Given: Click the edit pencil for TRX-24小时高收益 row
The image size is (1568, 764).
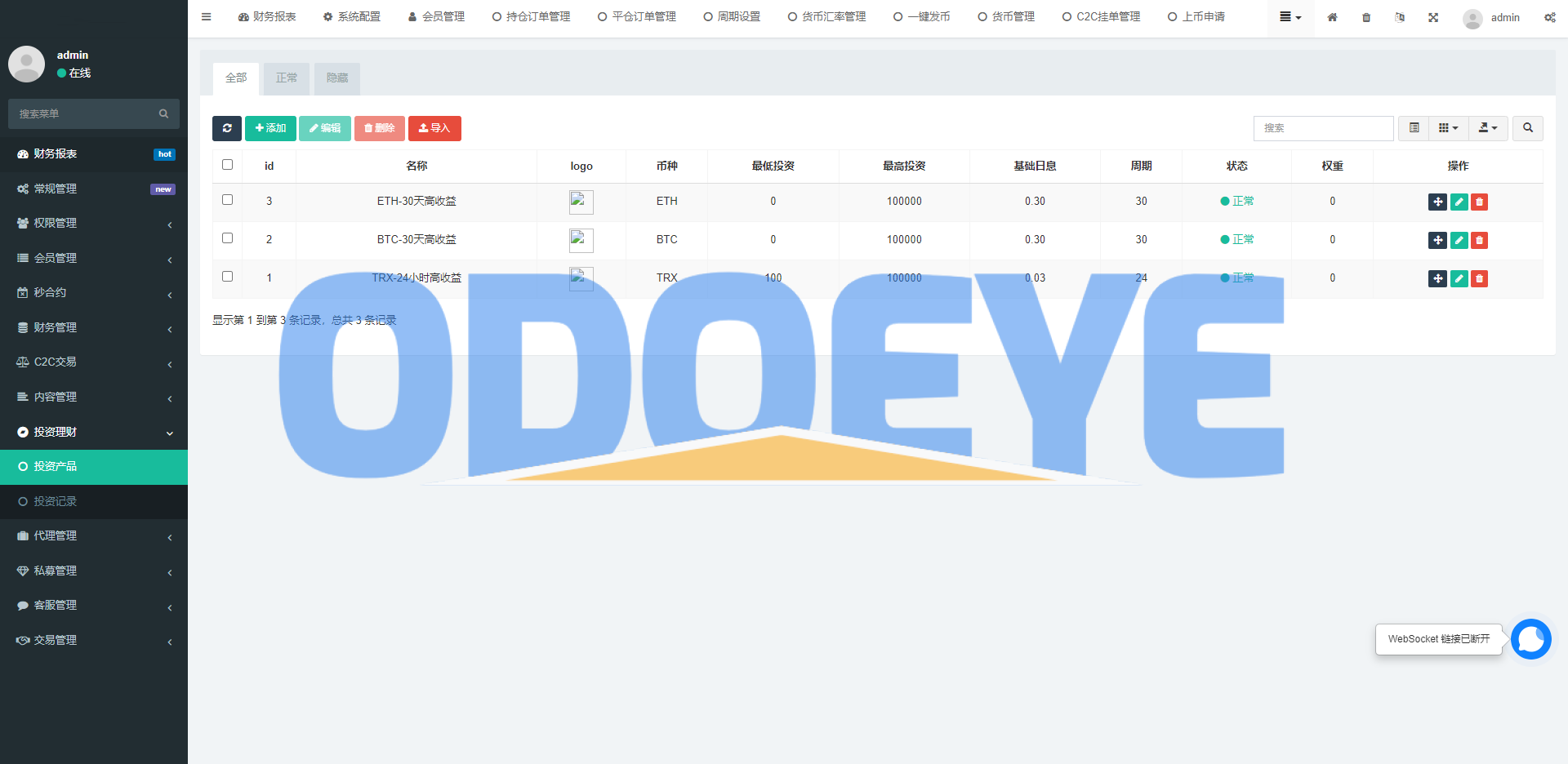Looking at the screenshot, I should [1459, 278].
